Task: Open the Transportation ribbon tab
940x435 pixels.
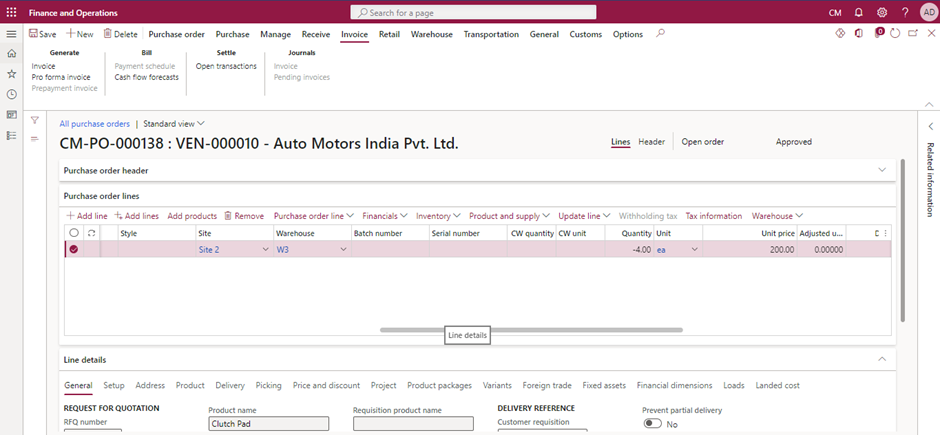Action: tap(491, 34)
